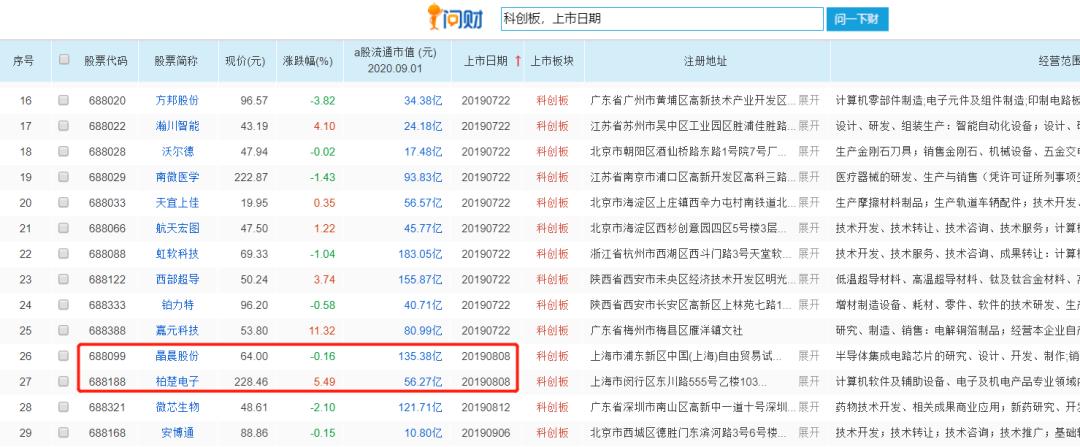Open stock link 瀚川智能
The image size is (1080, 447).
pos(177,126)
